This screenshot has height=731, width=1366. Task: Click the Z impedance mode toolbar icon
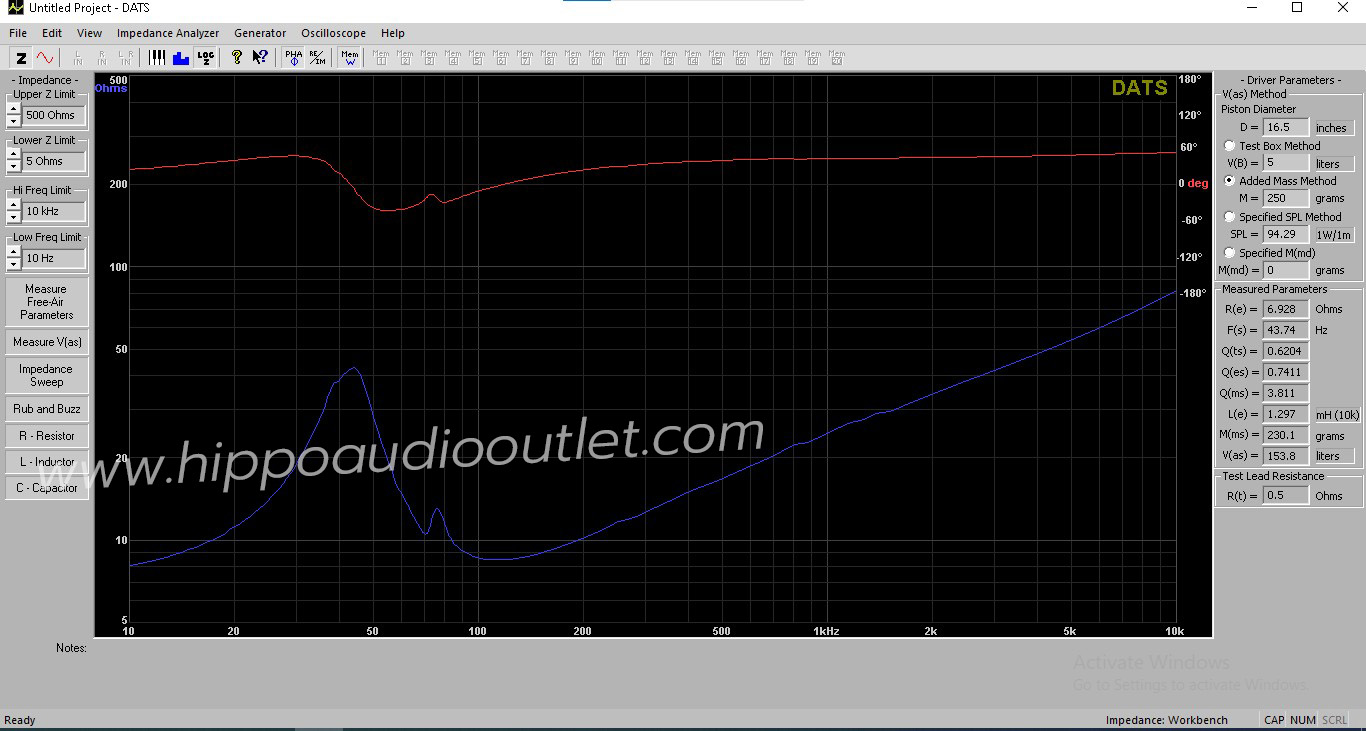click(x=21, y=58)
